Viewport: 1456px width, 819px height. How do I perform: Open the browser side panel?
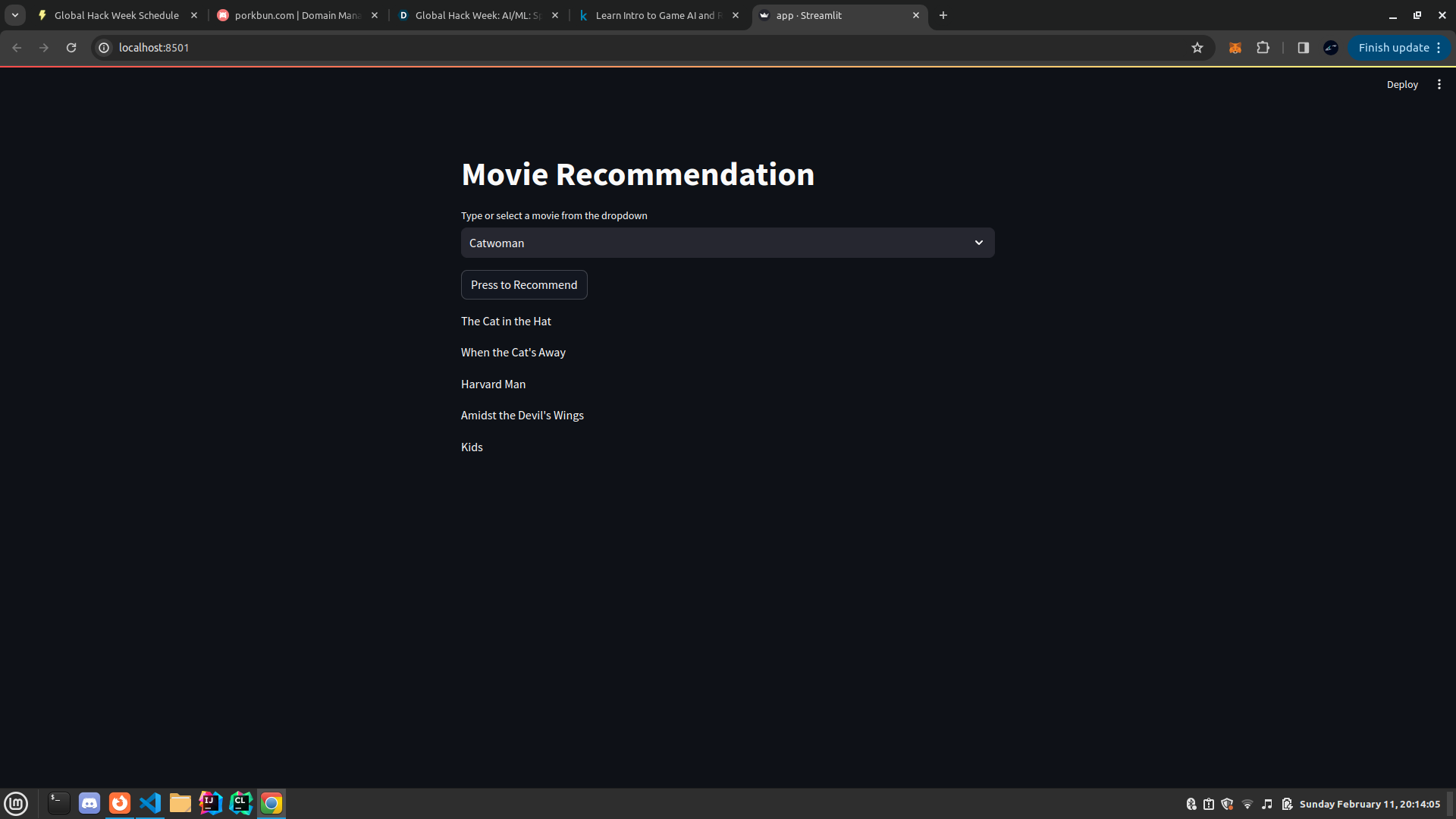[1303, 47]
